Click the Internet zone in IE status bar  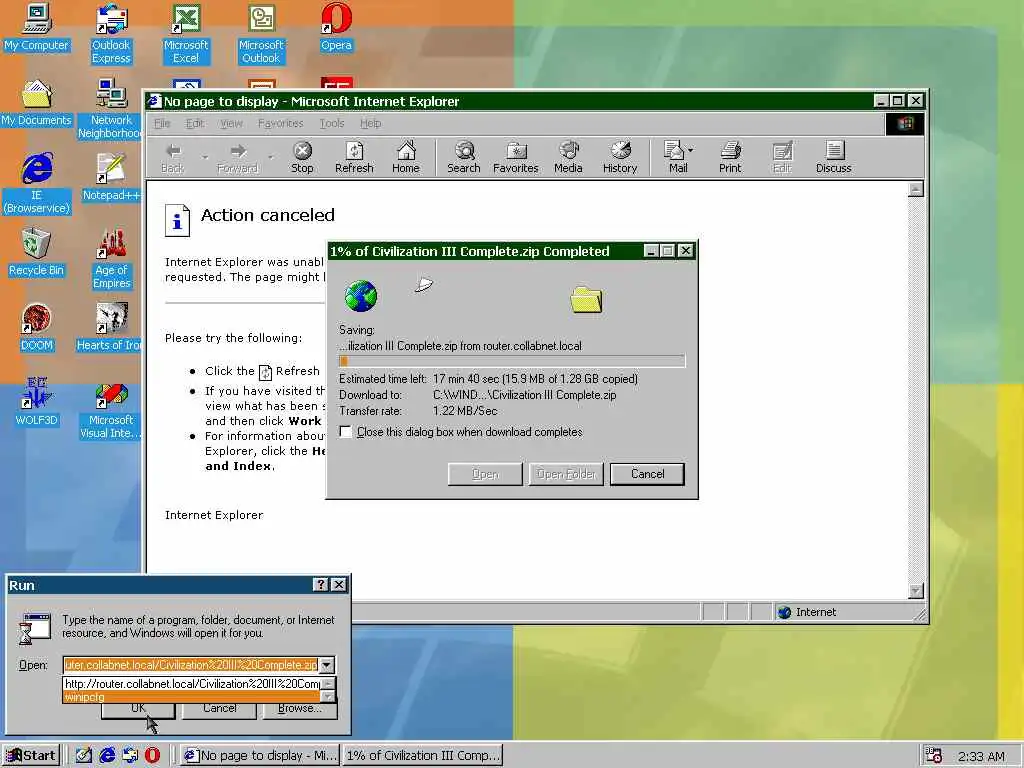pyautogui.click(x=807, y=612)
